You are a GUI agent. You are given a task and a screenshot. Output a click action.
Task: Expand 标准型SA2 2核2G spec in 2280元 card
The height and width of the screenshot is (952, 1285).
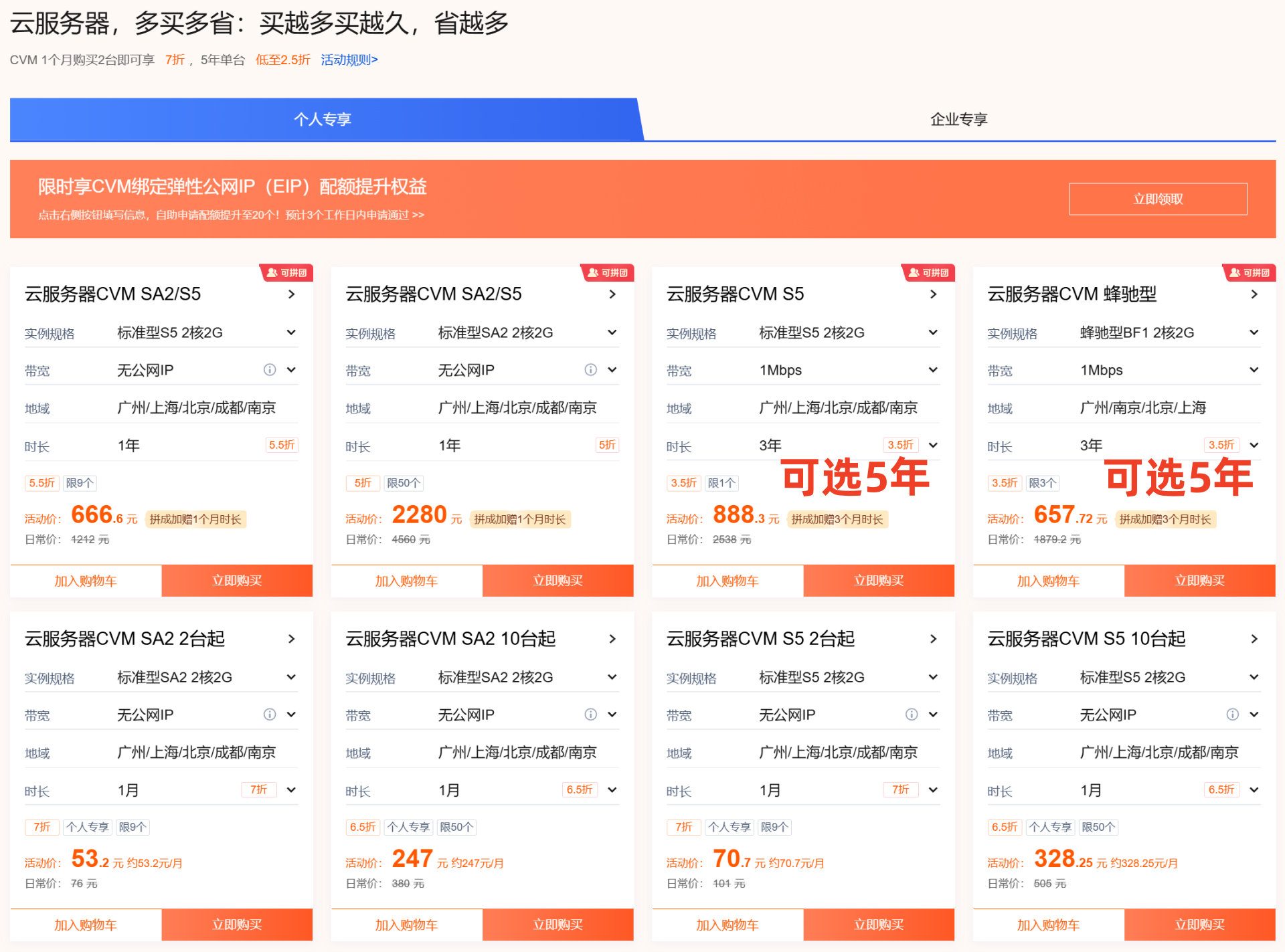[x=612, y=332]
